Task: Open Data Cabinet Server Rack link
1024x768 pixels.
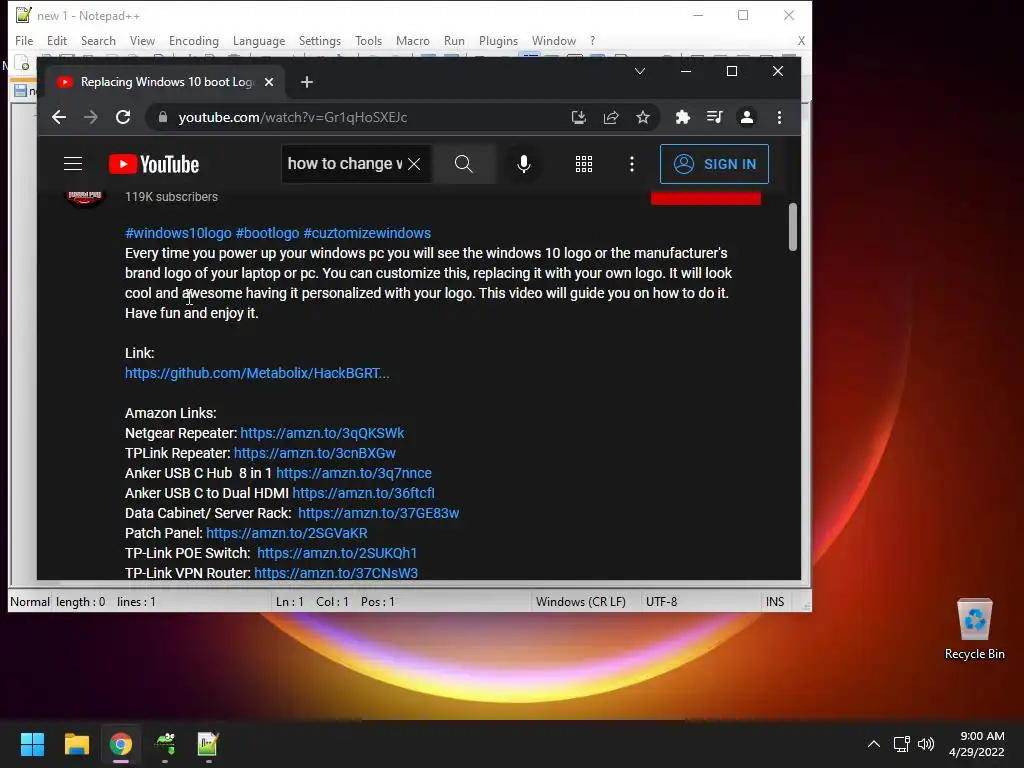Action: point(379,513)
